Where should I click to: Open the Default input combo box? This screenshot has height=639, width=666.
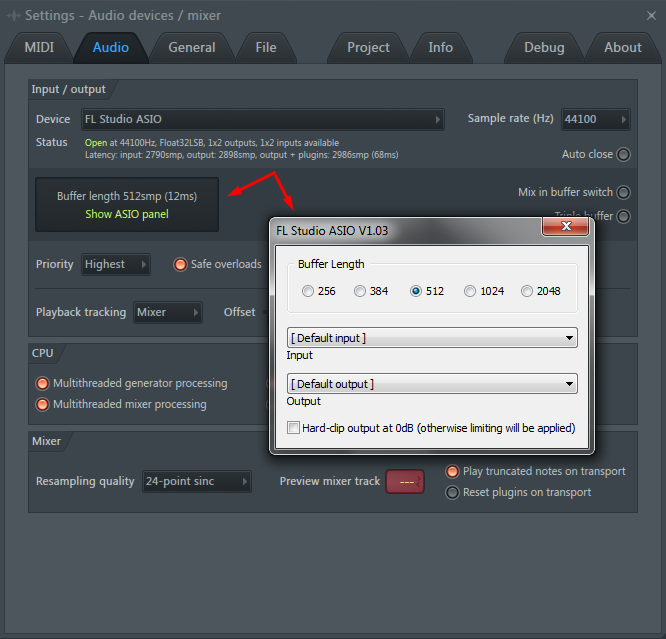(432, 338)
